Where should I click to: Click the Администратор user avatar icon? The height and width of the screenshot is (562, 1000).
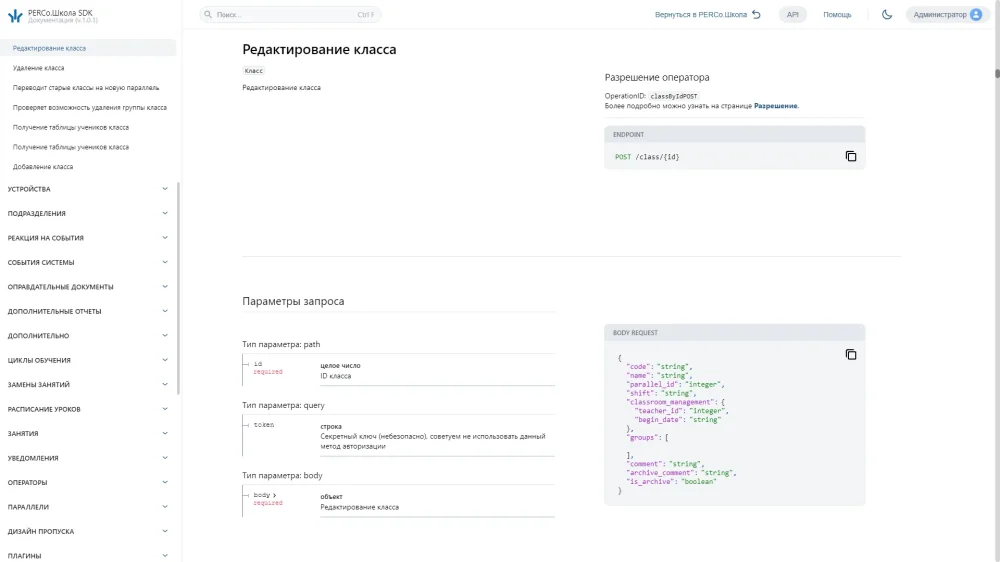click(x=976, y=14)
